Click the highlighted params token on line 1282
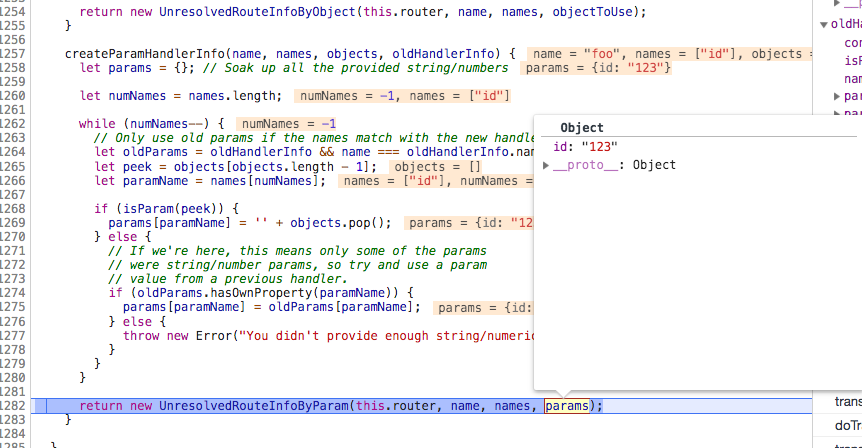Viewport: 862px width, 448px height. 567,406
